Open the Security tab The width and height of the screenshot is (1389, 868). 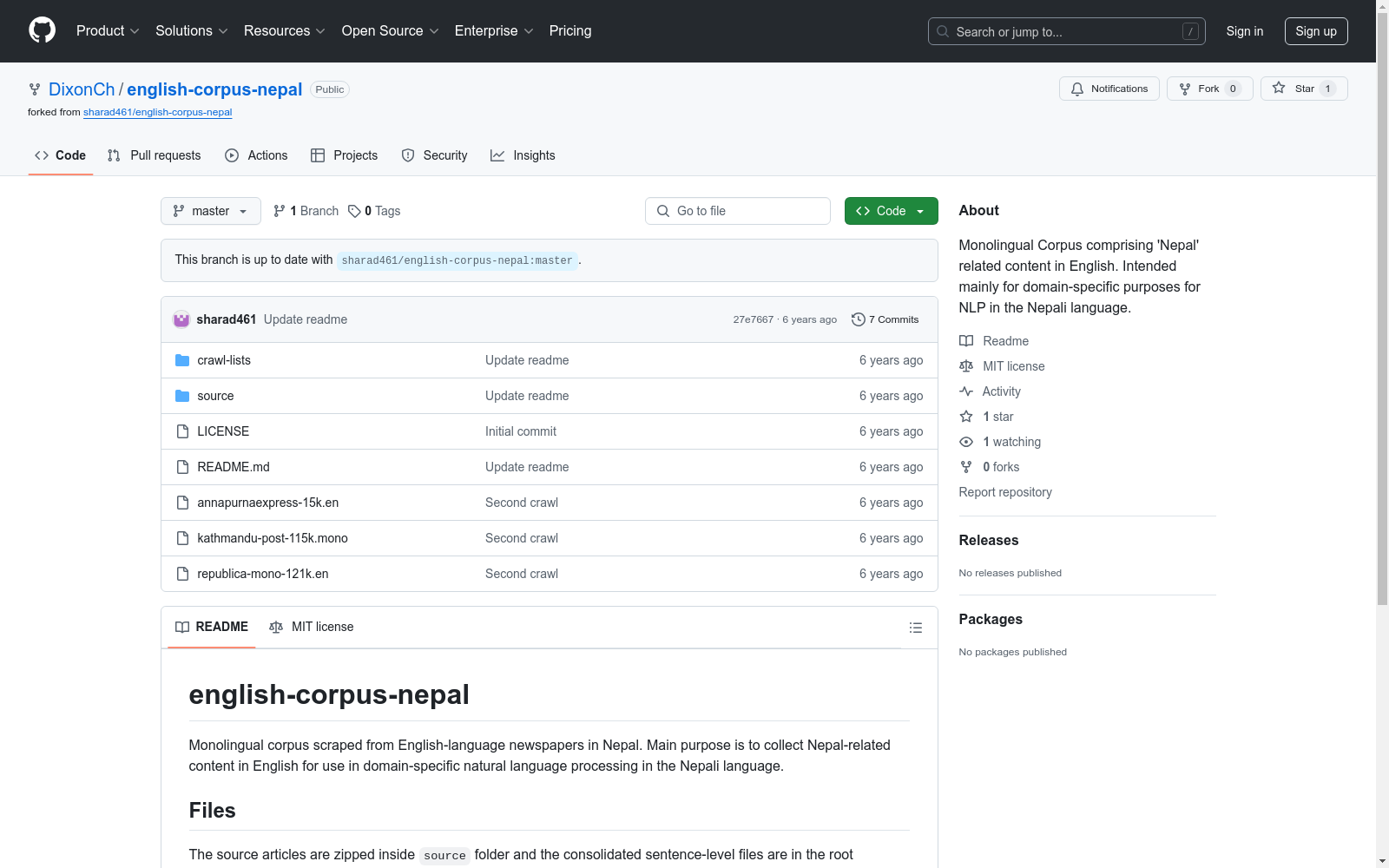(434, 155)
